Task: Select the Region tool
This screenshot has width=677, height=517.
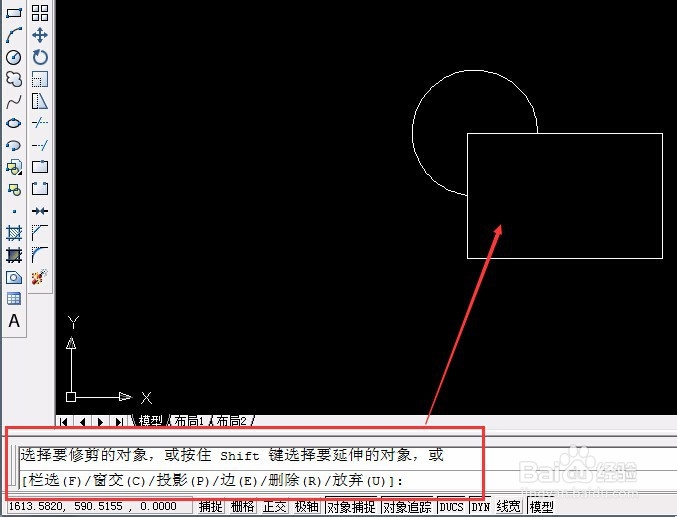Action: click(x=14, y=277)
